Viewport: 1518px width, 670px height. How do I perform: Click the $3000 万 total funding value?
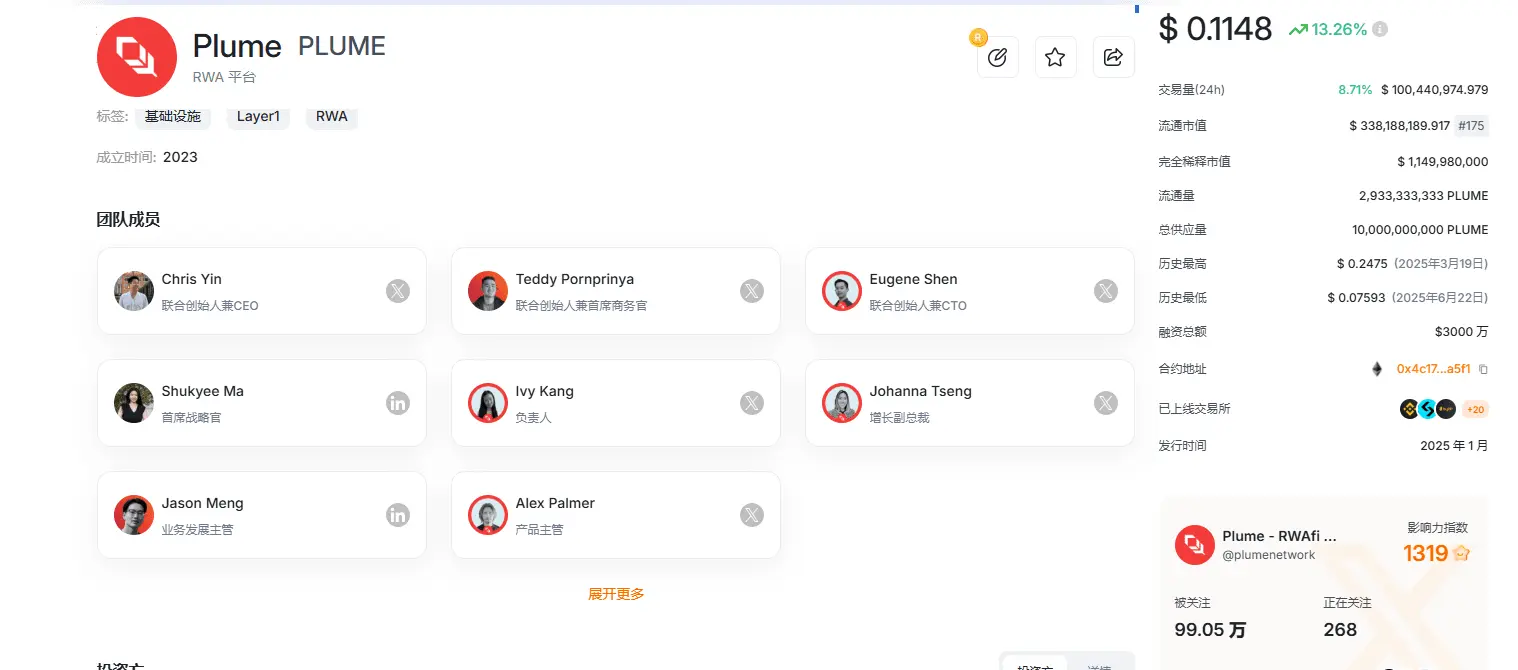pyautogui.click(x=1461, y=332)
